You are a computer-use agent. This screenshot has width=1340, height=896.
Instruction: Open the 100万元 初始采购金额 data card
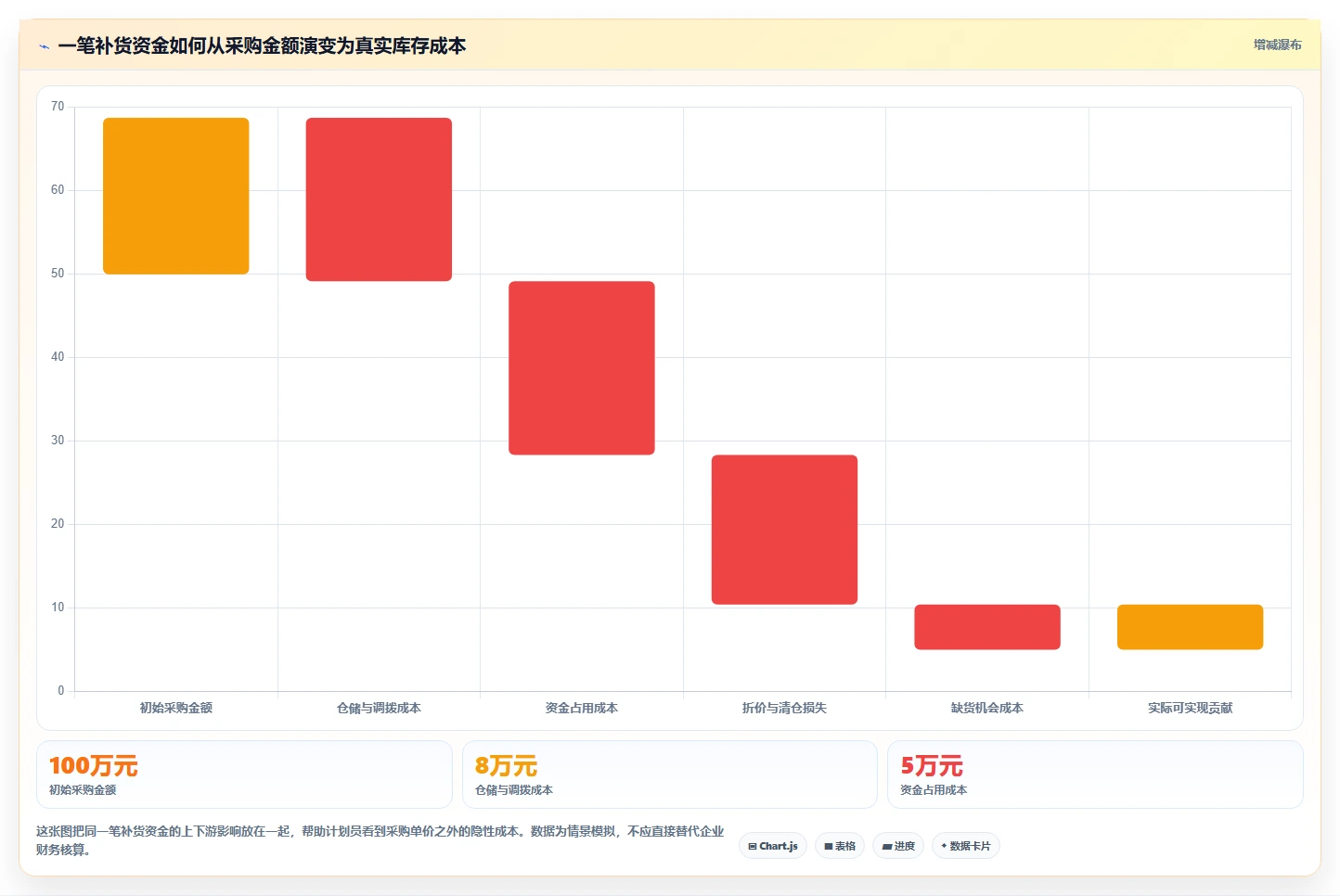pos(244,774)
